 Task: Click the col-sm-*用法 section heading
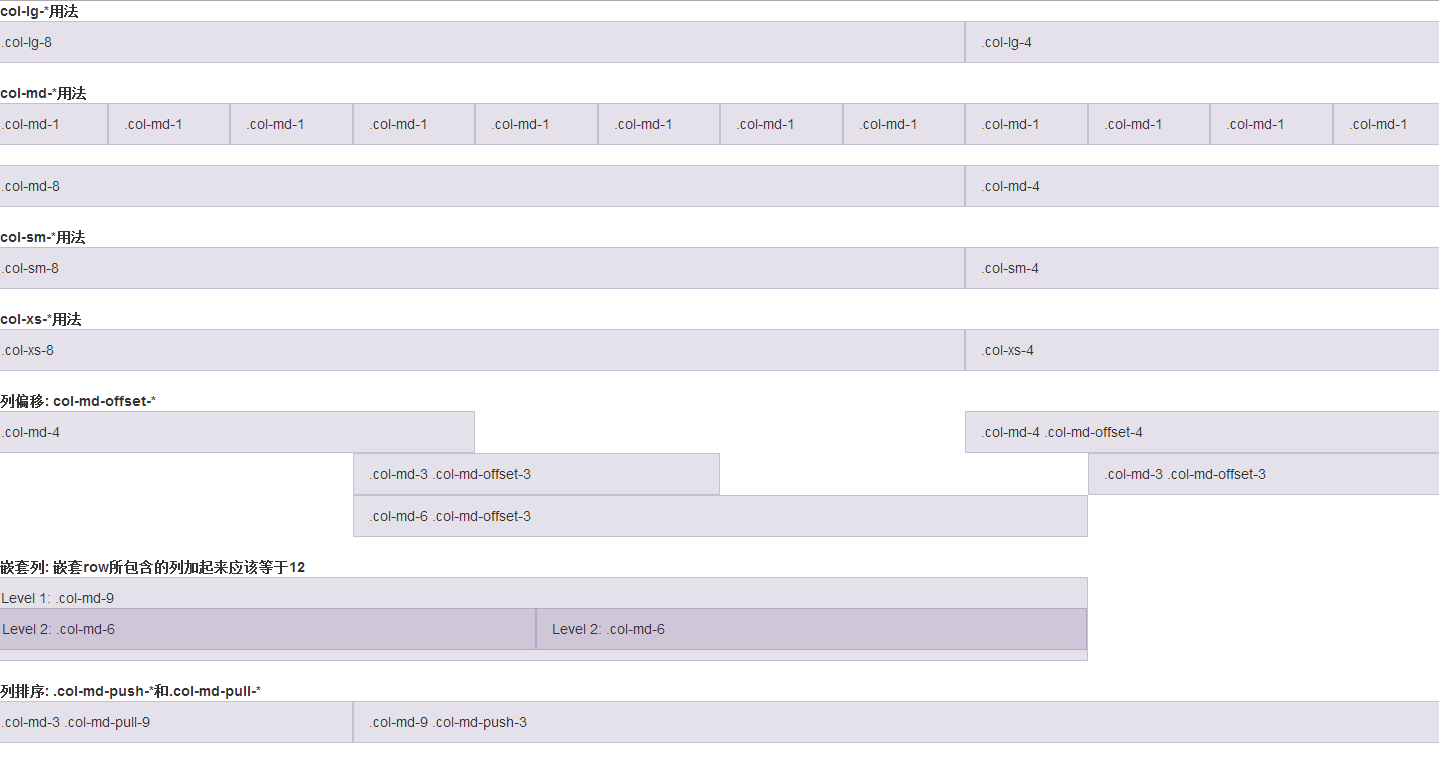click(43, 237)
